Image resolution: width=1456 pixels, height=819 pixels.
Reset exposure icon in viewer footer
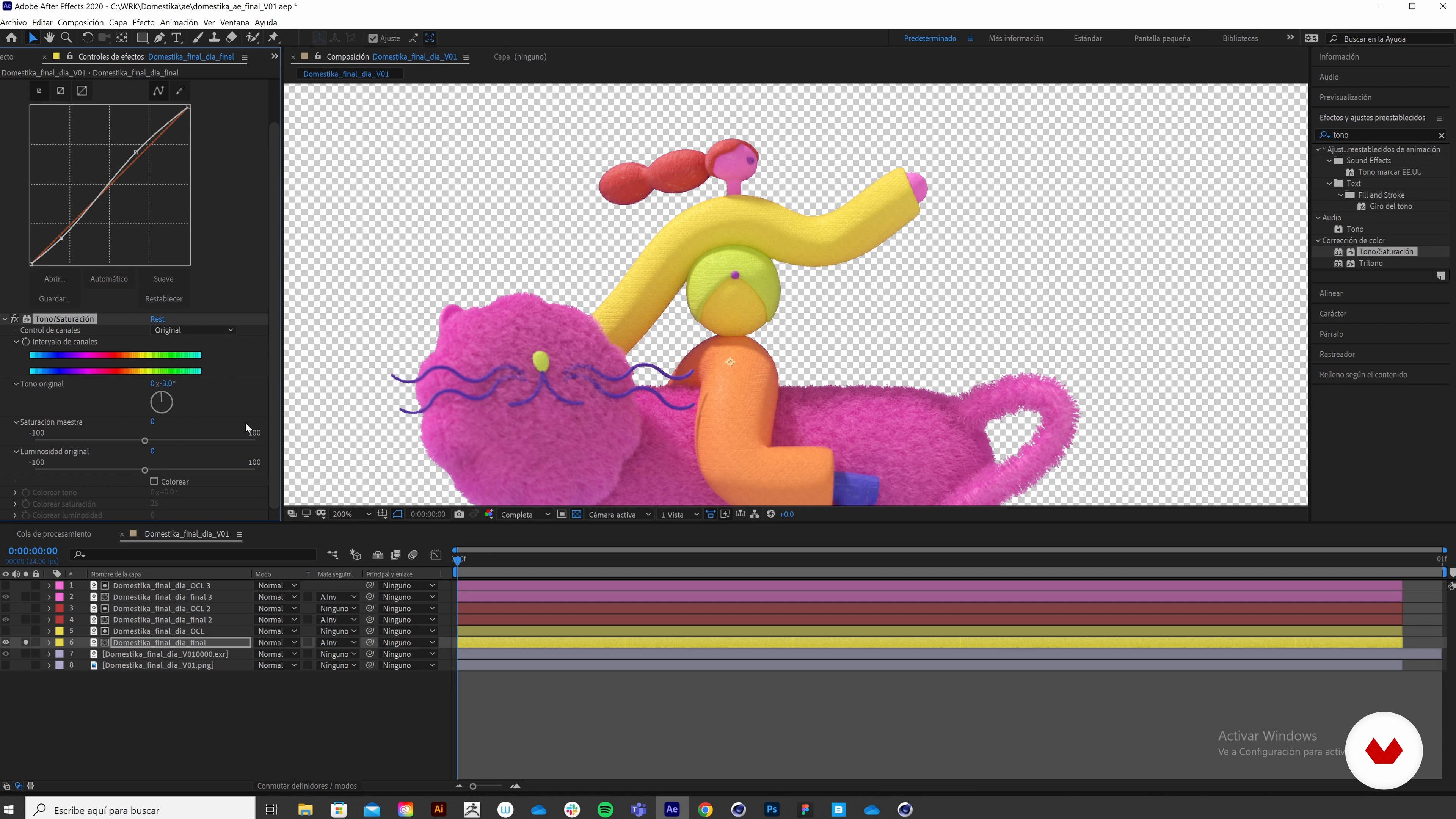coord(770,514)
